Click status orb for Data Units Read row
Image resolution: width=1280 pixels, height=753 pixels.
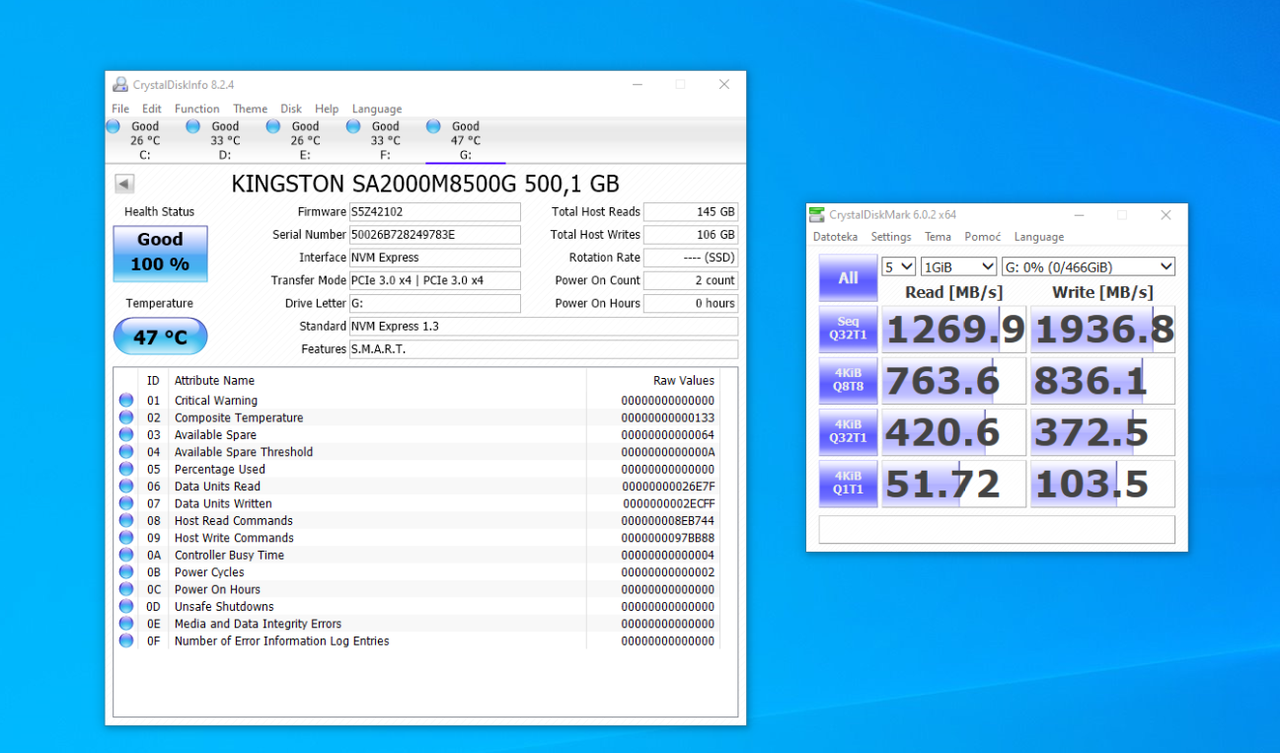(126, 486)
